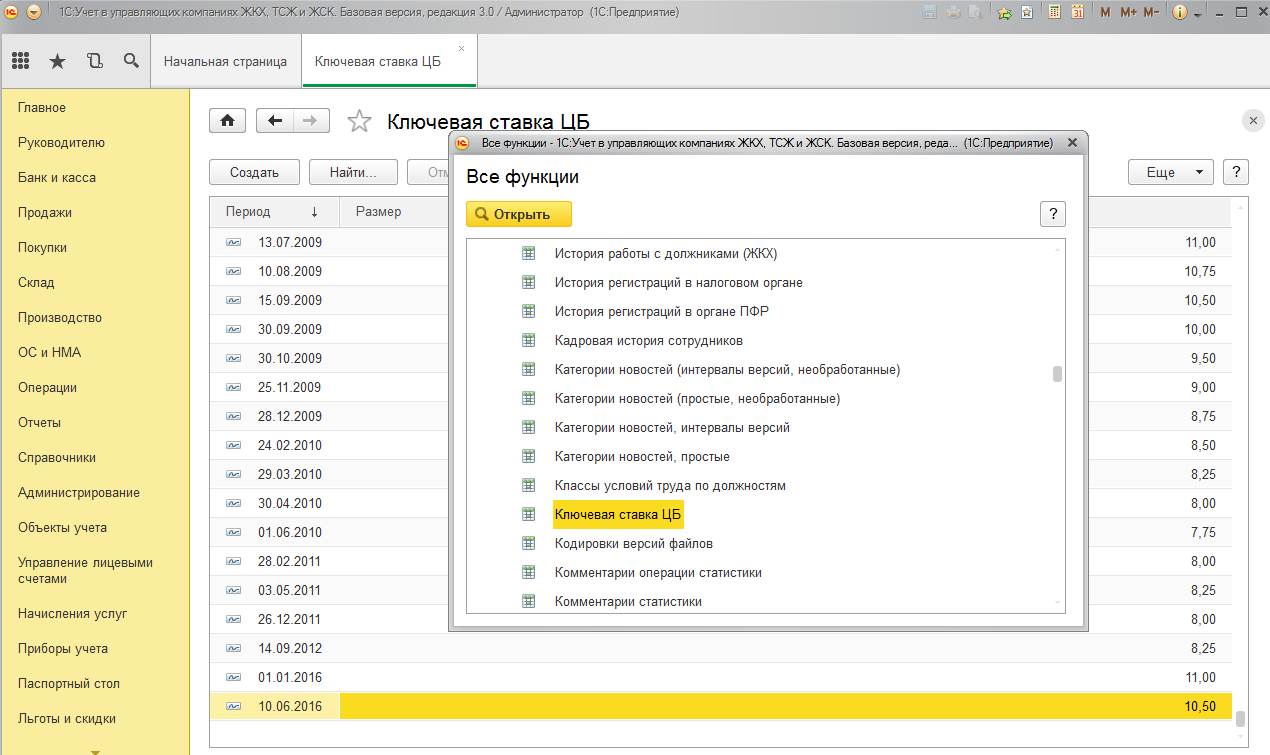Click the home button in the form
1270x755 pixels.
(227, 121)
